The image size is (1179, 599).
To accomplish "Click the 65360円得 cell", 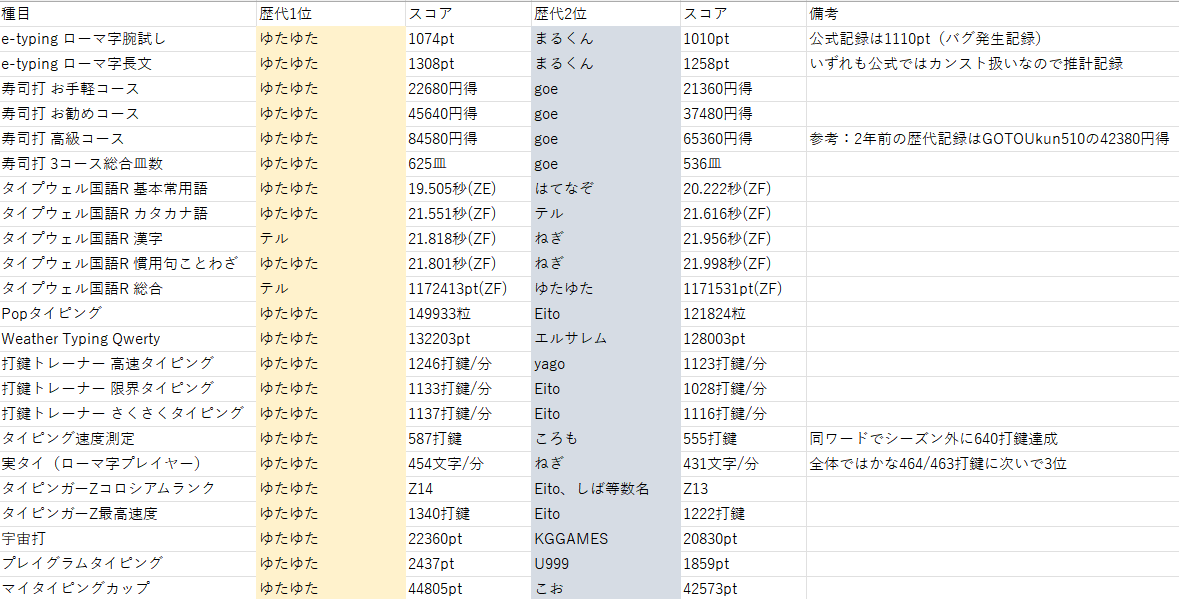I will click(x=743, y=139).
